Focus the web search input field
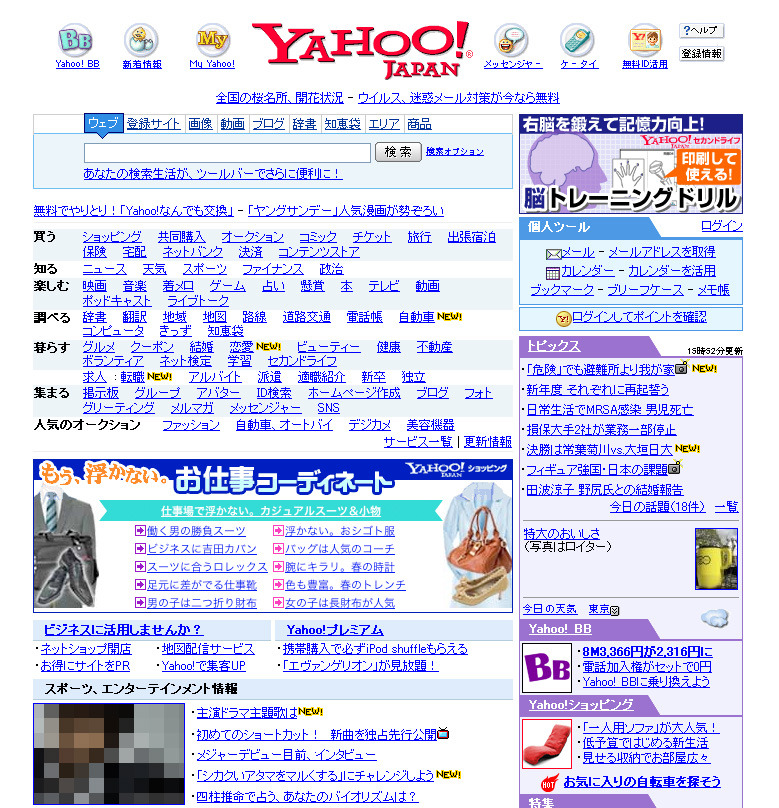The image size is (779, 808). [227, 153]
